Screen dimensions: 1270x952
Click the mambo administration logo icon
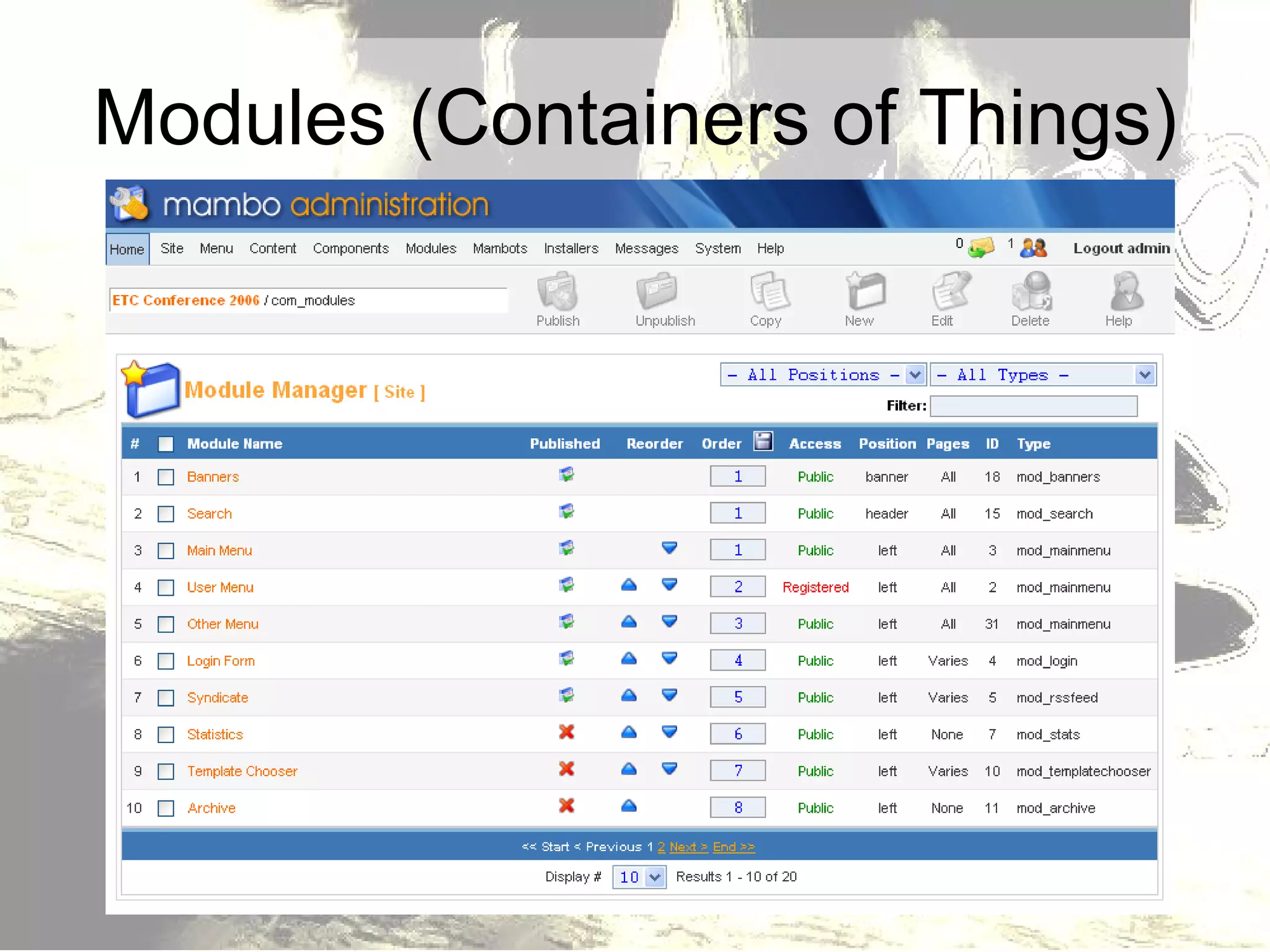[x=129, y=203]
